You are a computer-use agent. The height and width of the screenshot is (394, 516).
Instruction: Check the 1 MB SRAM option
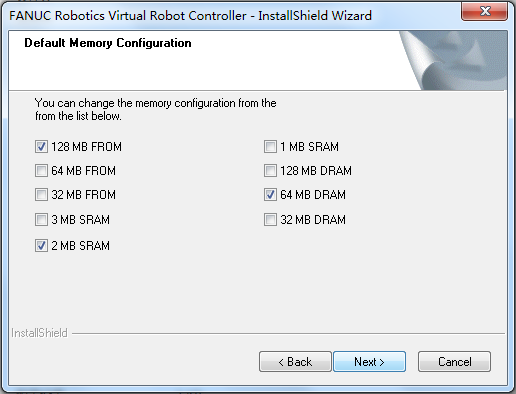tap(270, 146)
